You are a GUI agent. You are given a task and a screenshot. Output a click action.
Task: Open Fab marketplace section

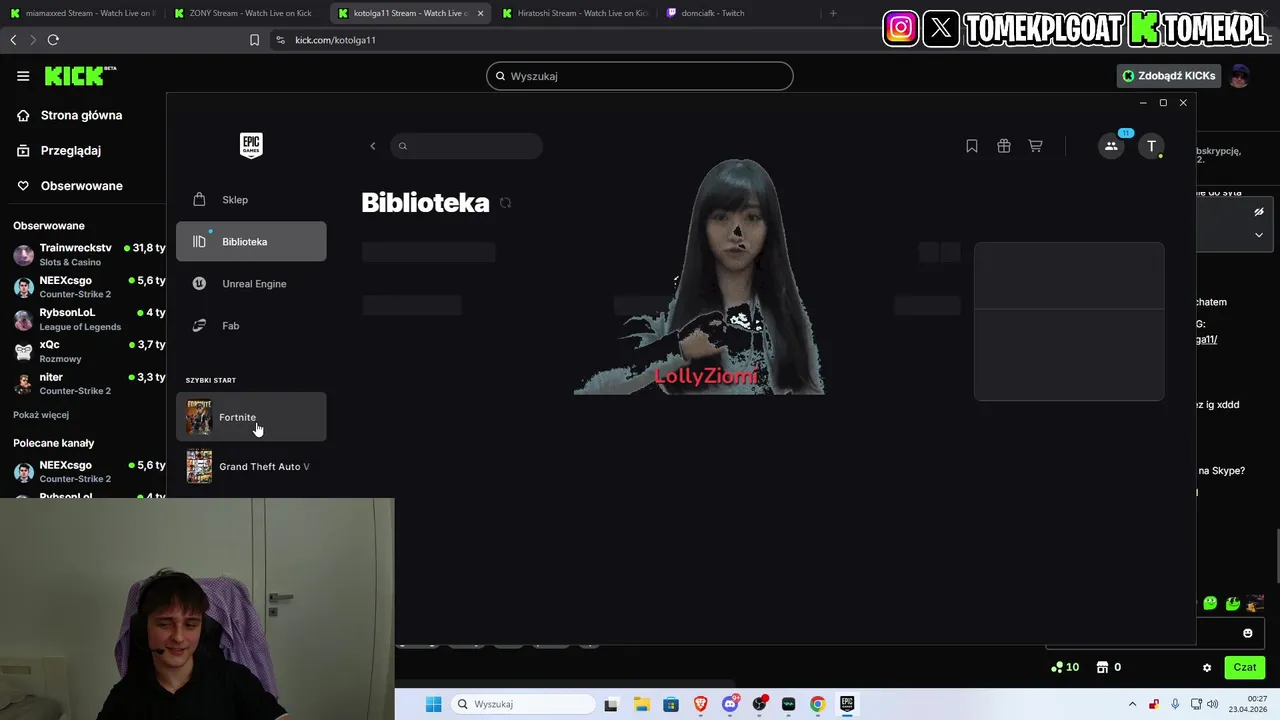pyautogui.click(x=251, y=325)
